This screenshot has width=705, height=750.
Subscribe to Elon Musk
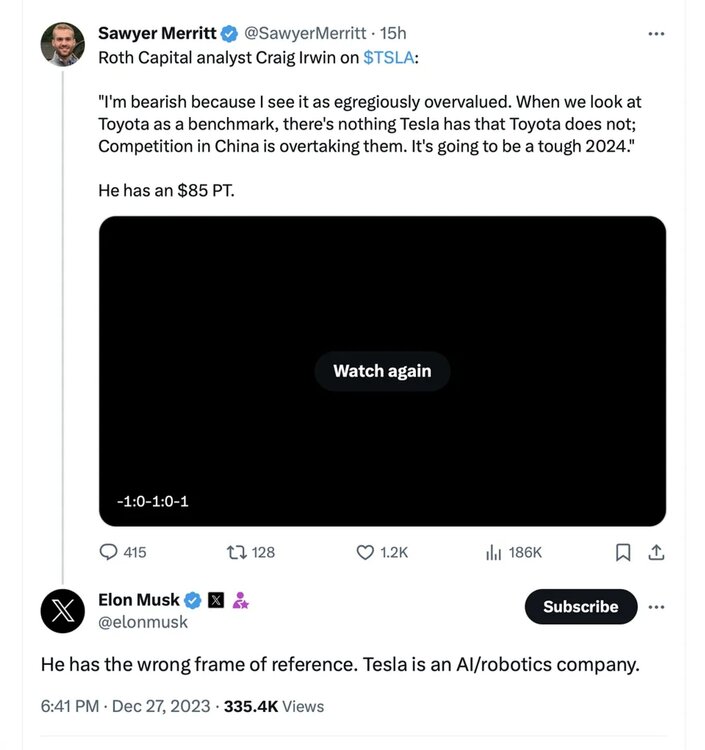point(580,607)
